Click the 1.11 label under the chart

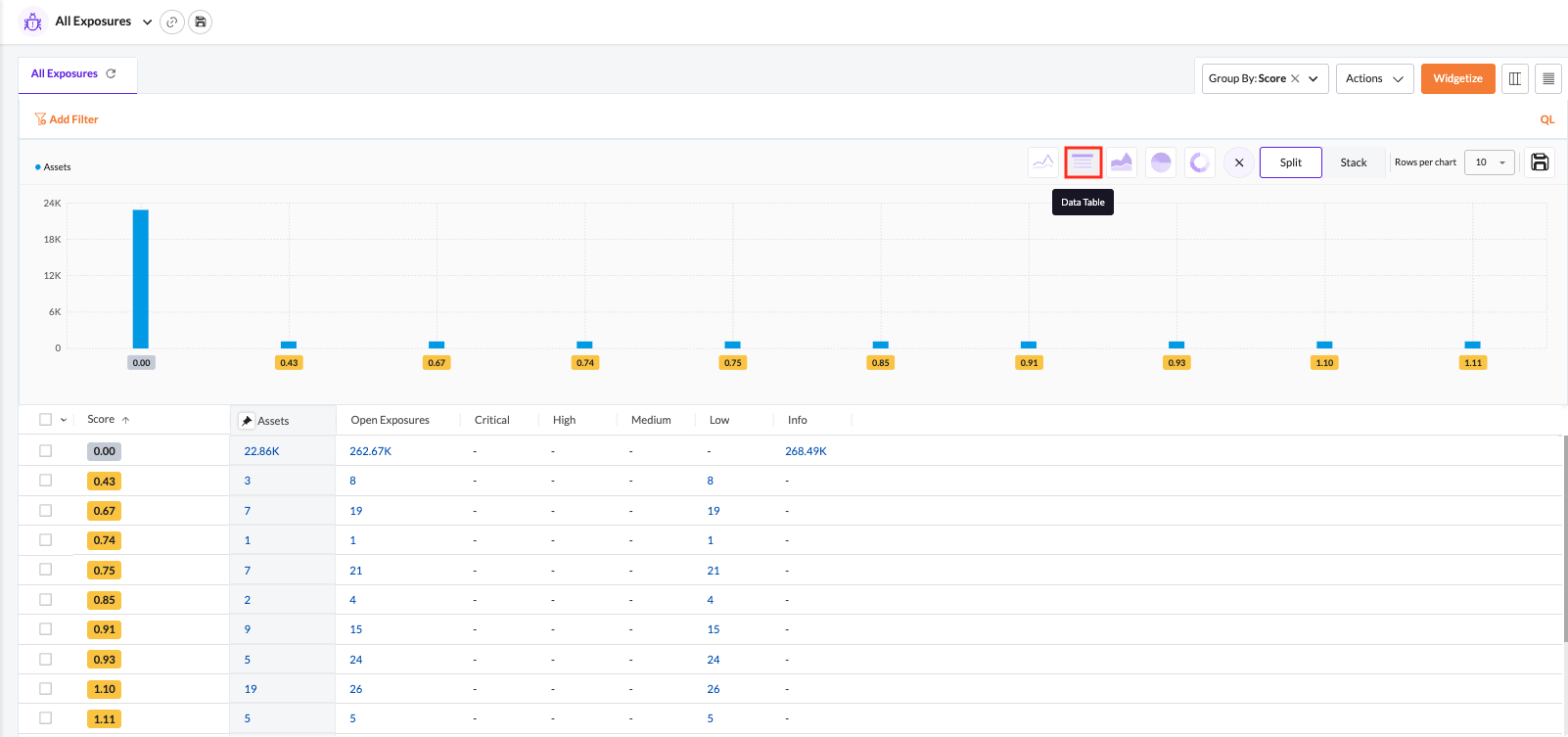[x=1473, y=363]
